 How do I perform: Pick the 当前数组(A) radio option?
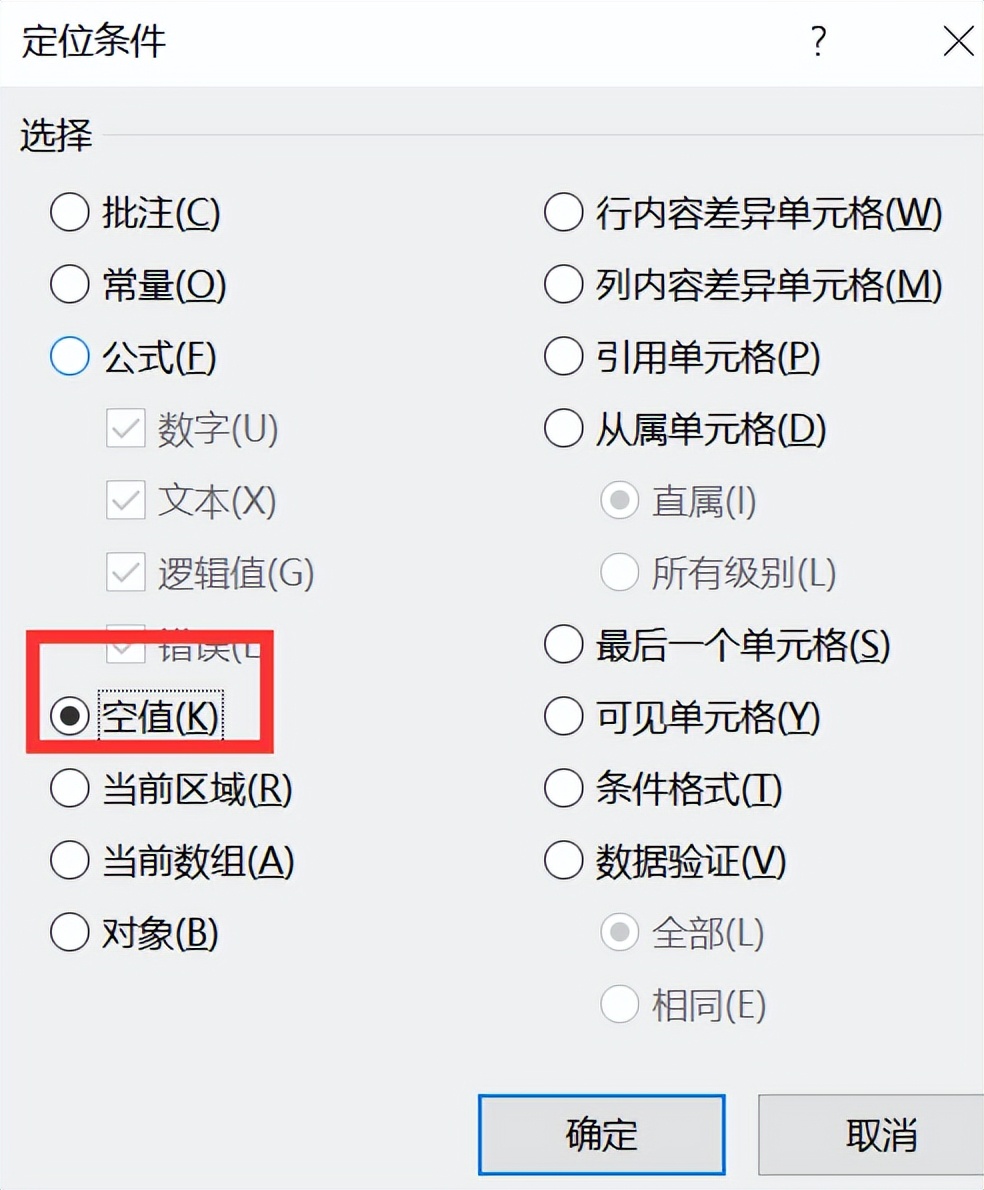click(70, 861)
